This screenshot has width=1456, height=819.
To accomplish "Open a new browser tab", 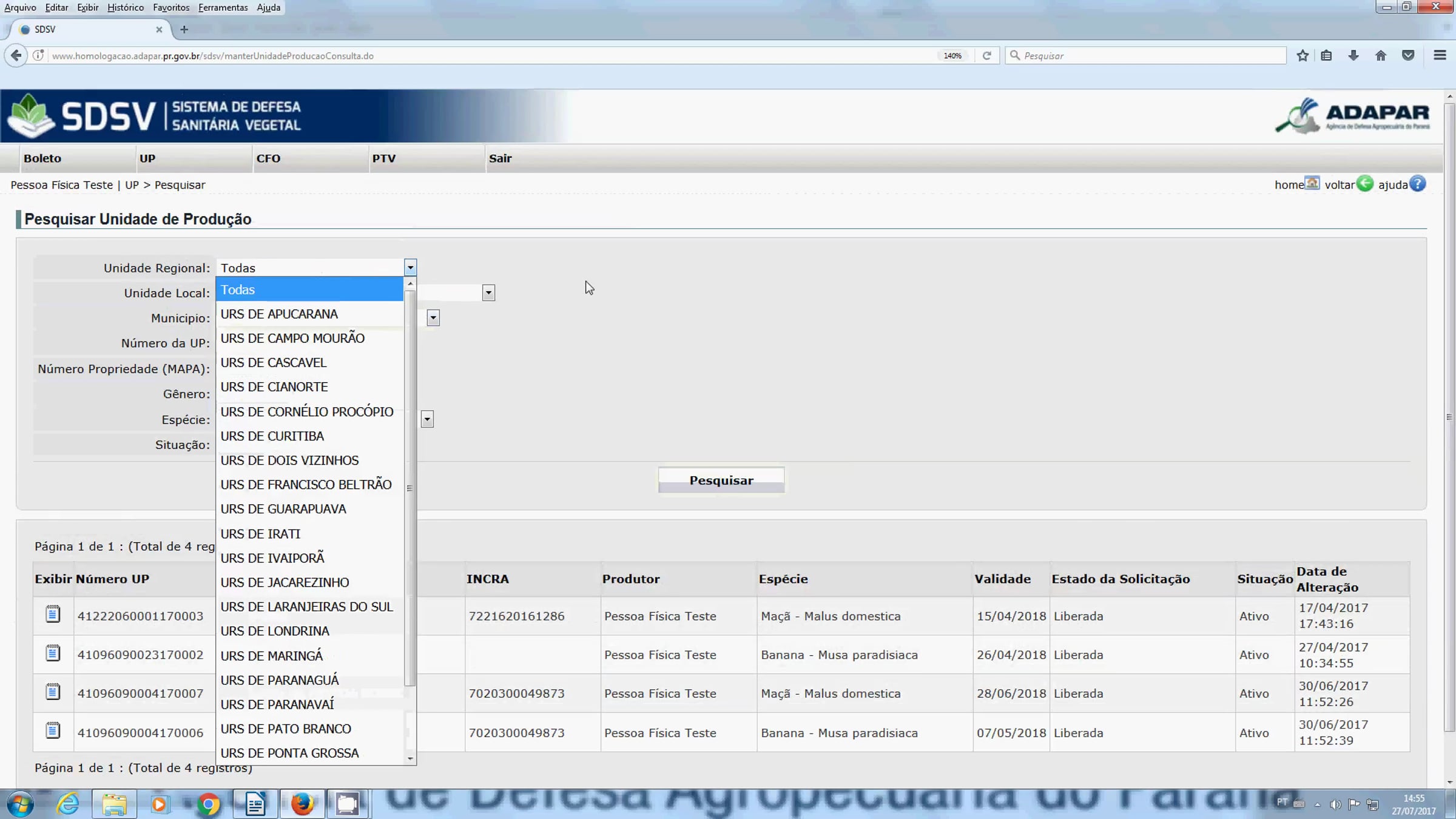I will click(x=184, y=29).
